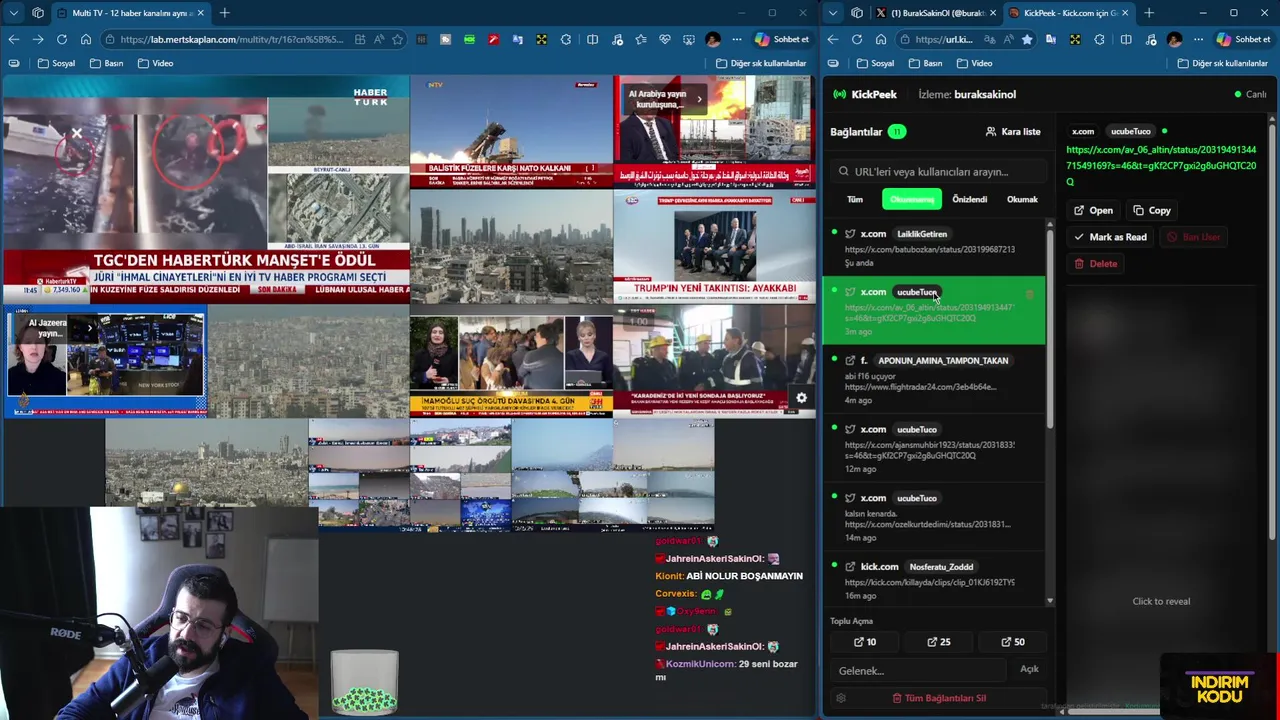Image resolution: width=1280 pixels, height=720 pixels.
Task: Click the trash icon on the highlighted row
Action: click(x=1030, y=294)
